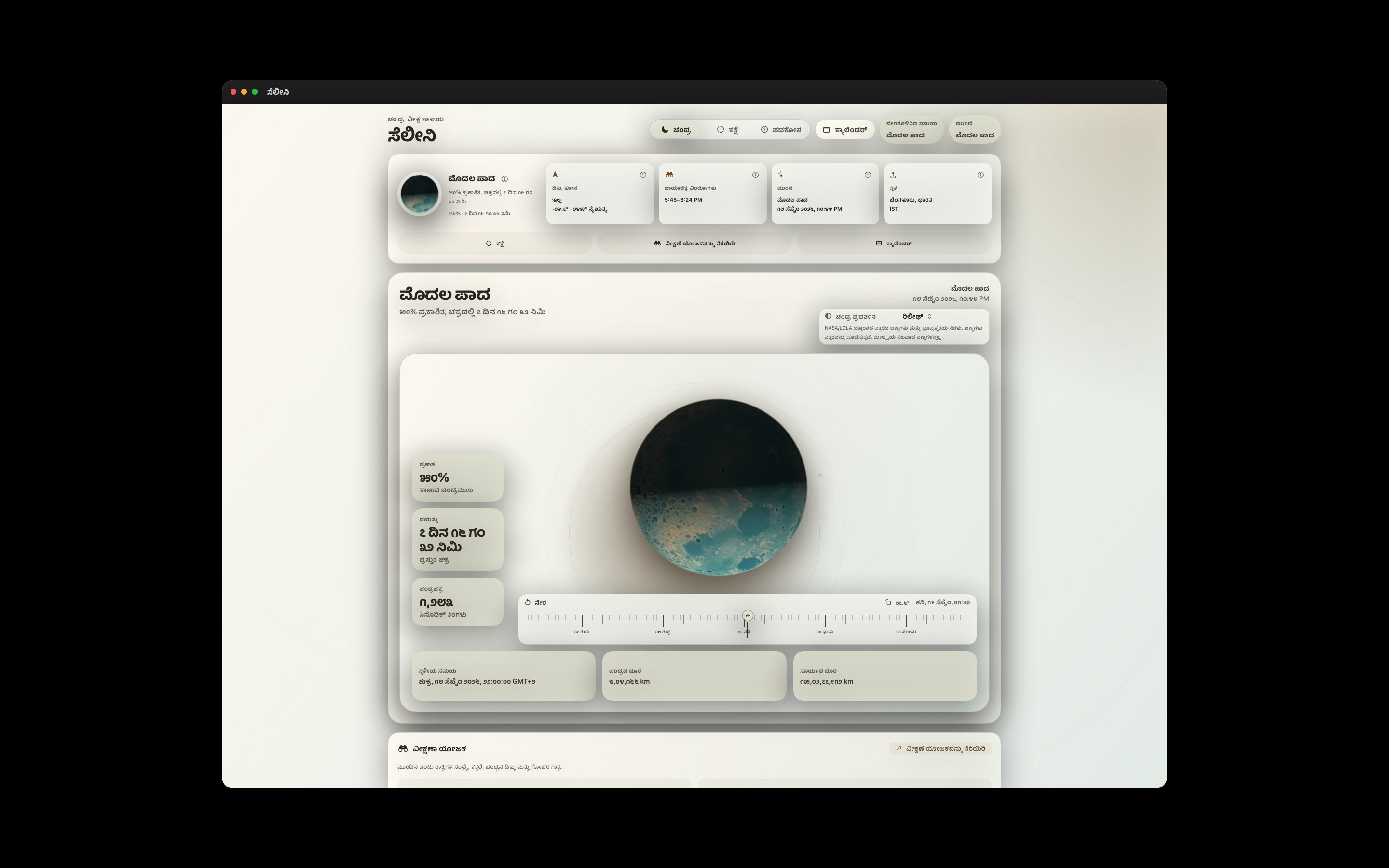Open info icon beside ಮೊದಲ ಪಾದ title
The height and width of the screenshot is (868, 1389).
click(504, 179)
